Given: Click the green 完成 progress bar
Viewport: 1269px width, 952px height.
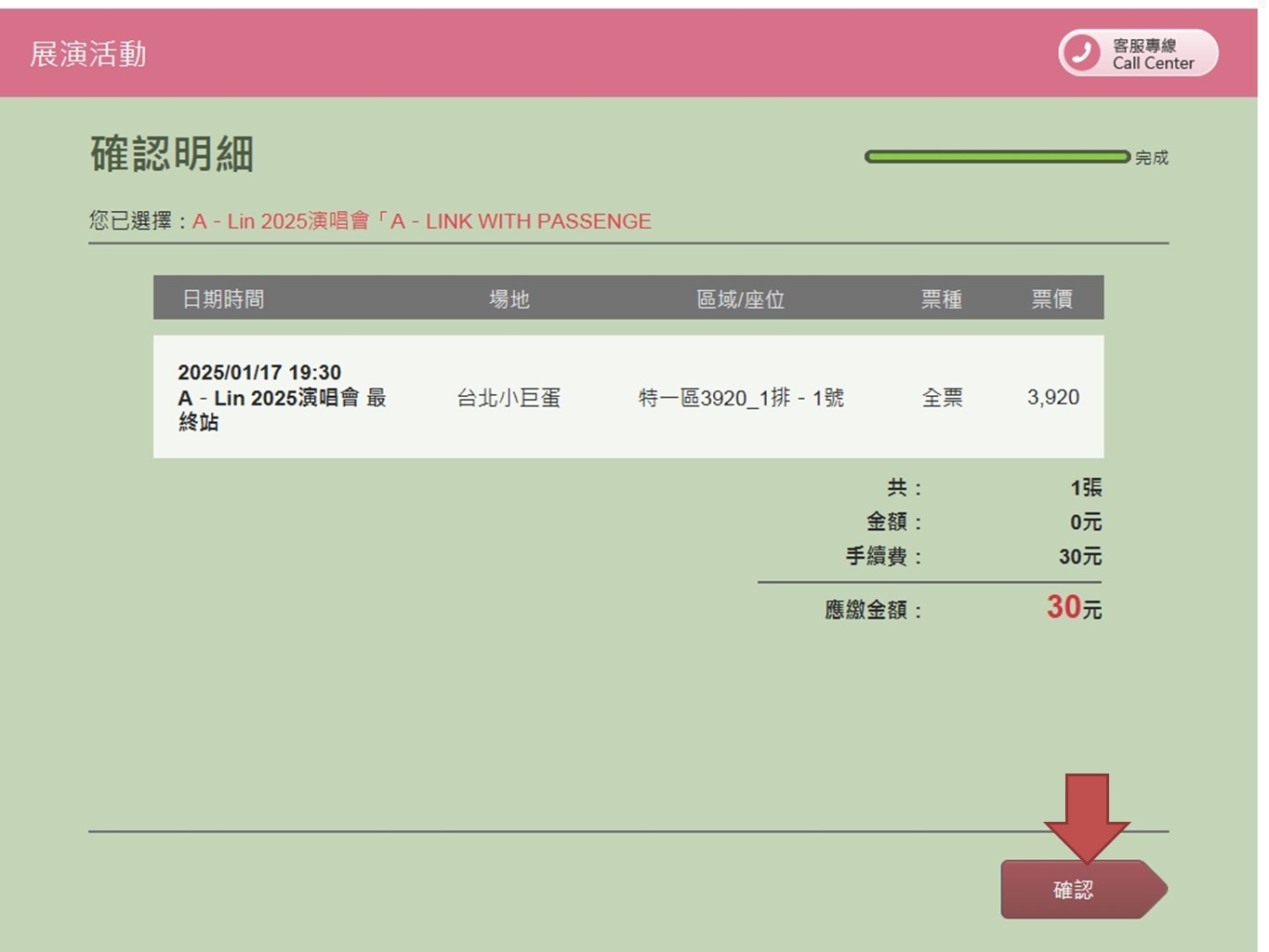Looking at the screenshot, I should coord(997,157).
